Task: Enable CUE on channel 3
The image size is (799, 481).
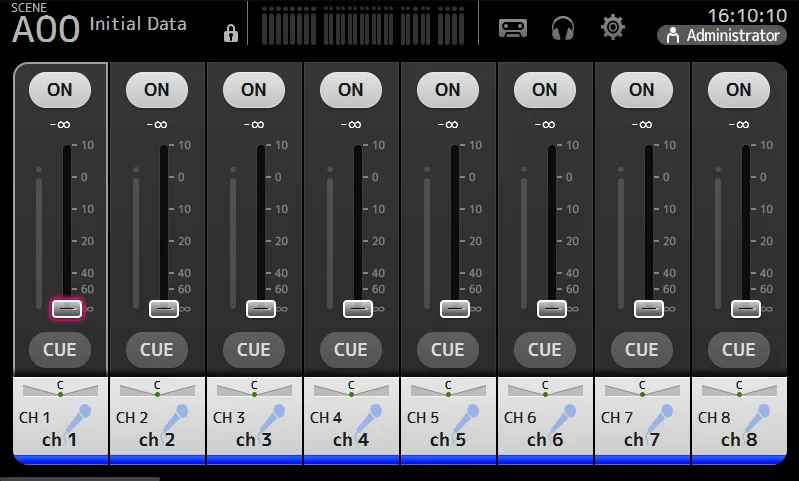Action: 254,350
